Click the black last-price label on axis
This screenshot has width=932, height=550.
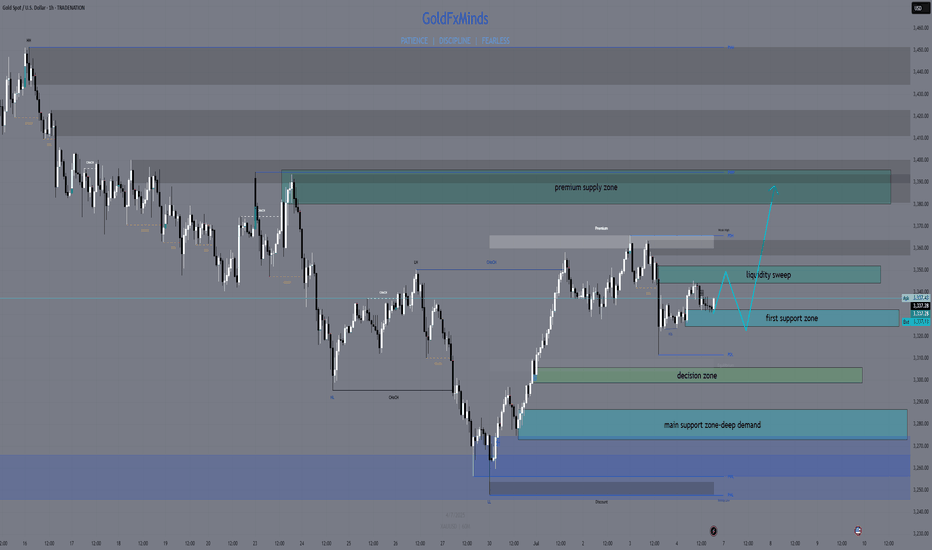point(920,306)
